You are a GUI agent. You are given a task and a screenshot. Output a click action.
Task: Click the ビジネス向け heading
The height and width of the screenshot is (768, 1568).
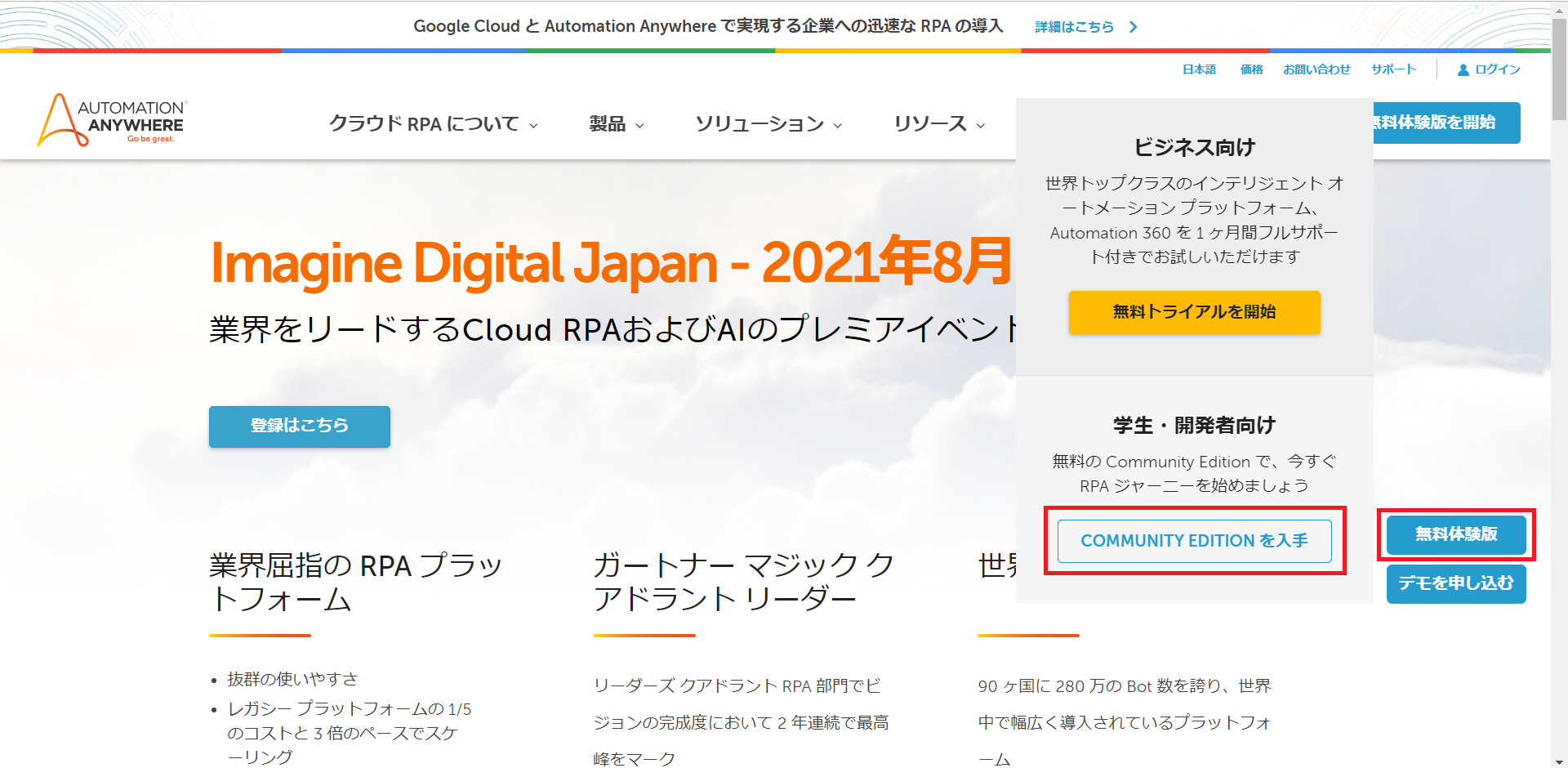point(1195,148)
